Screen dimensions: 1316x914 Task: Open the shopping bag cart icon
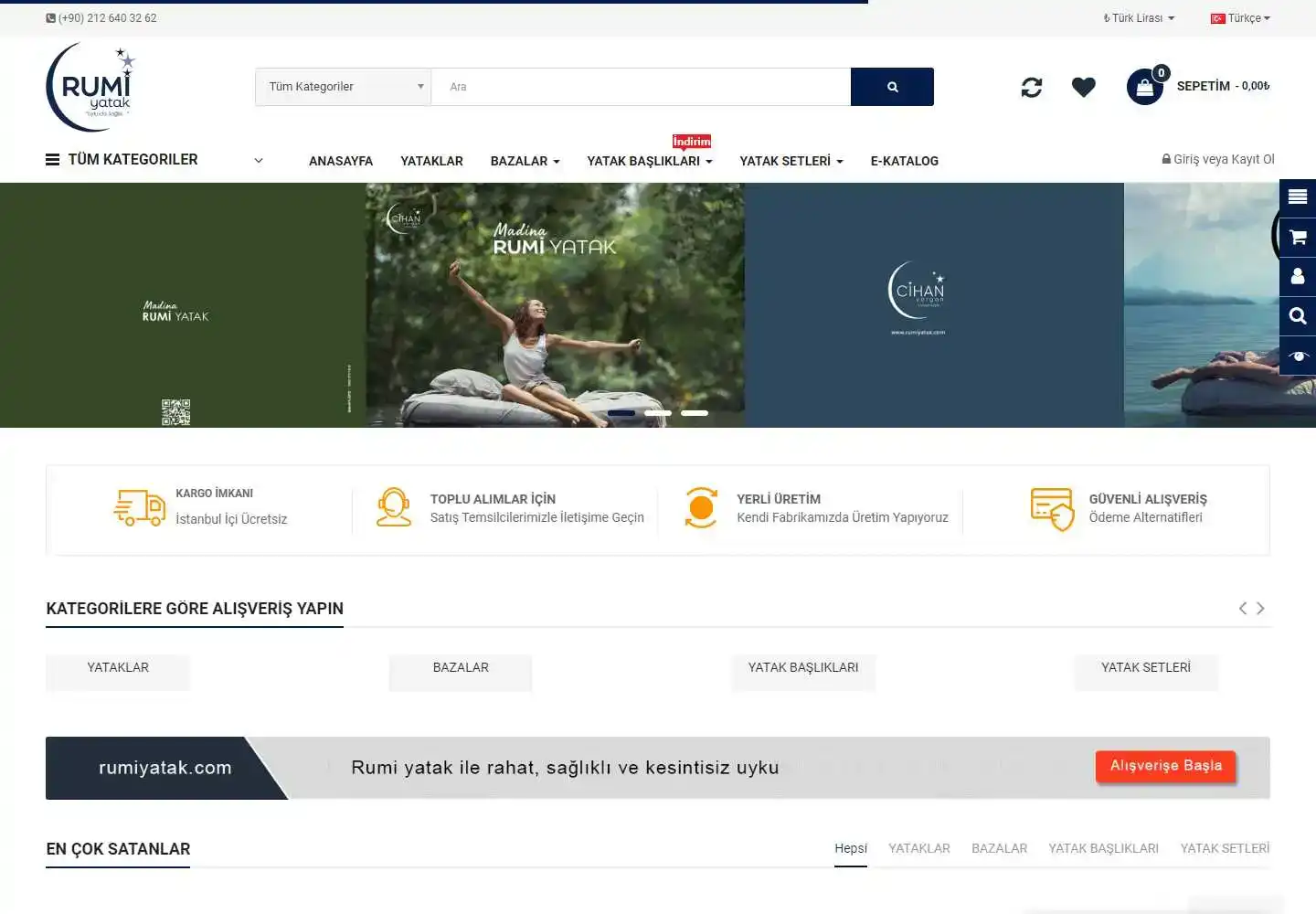[x=1144, y=88]
